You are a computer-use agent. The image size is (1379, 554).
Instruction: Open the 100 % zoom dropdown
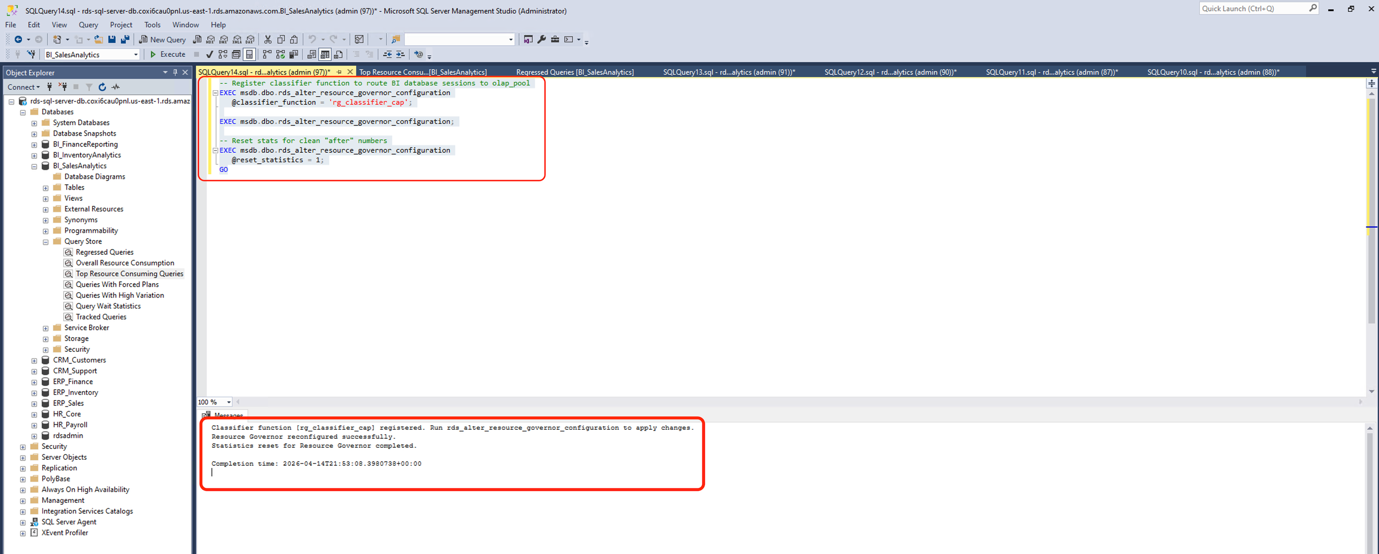coord(229,402)
